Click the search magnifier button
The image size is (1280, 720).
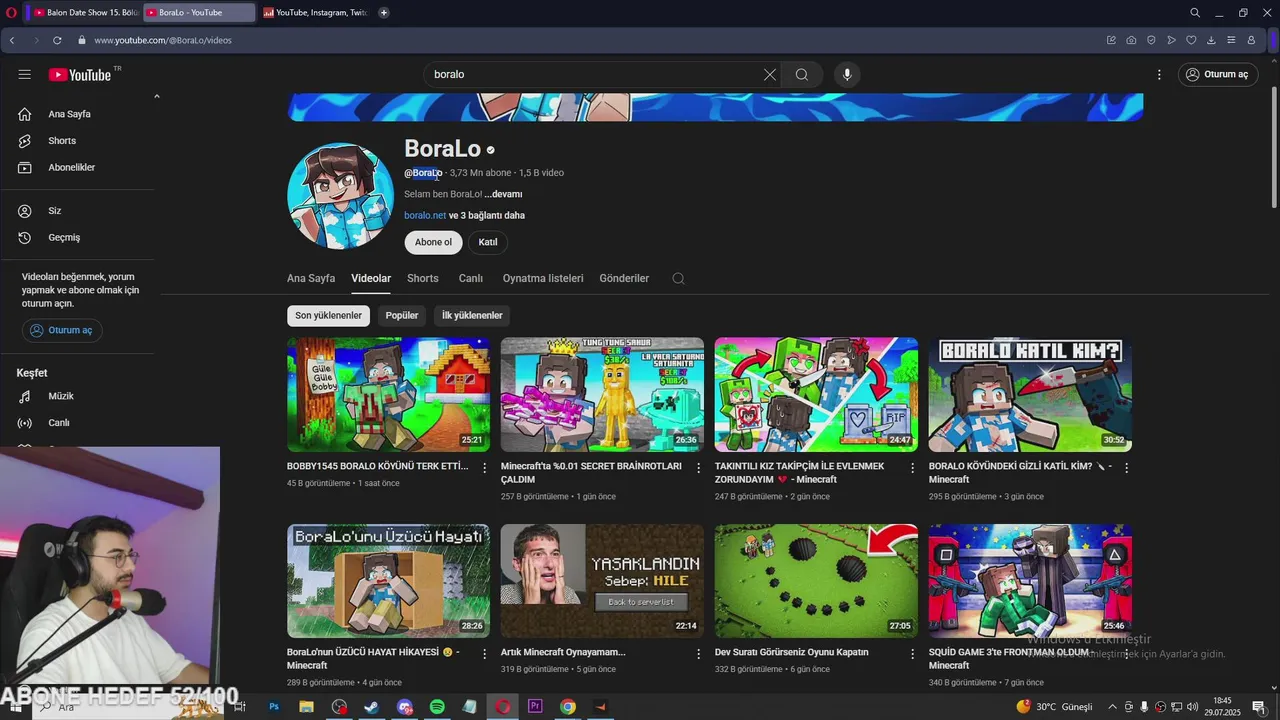tap(802, 74)
